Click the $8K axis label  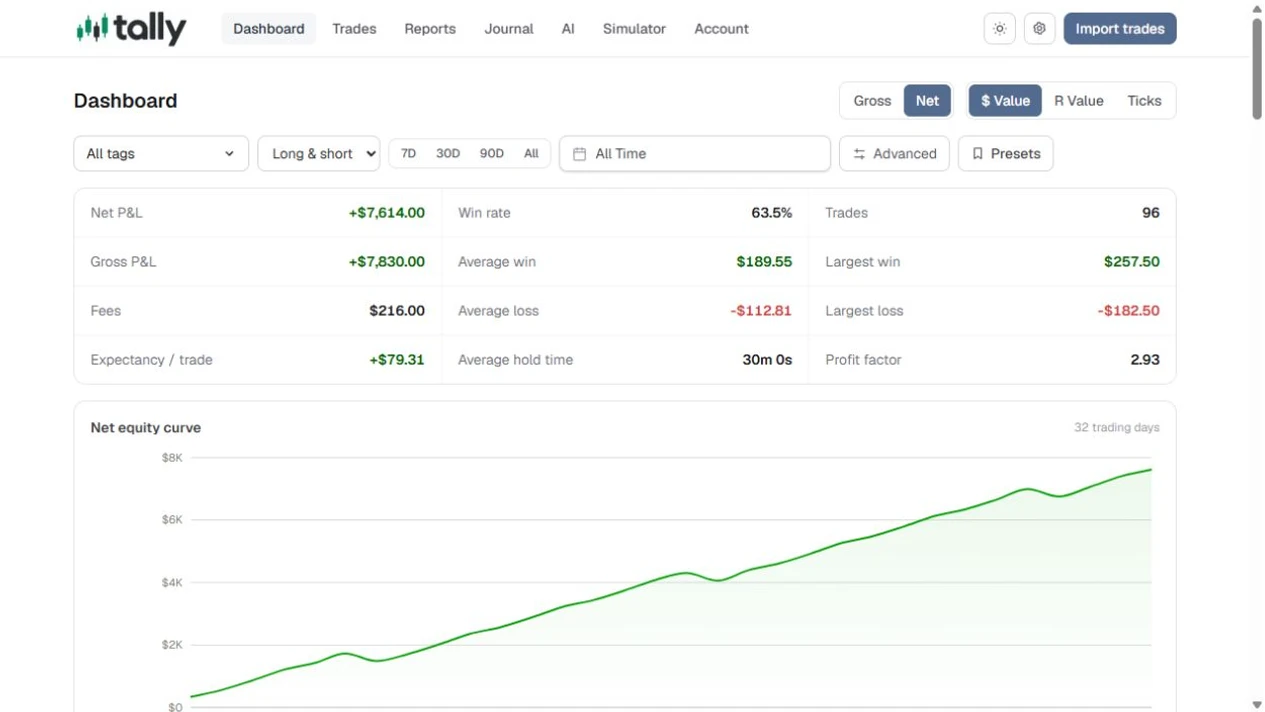coord(172,458)
